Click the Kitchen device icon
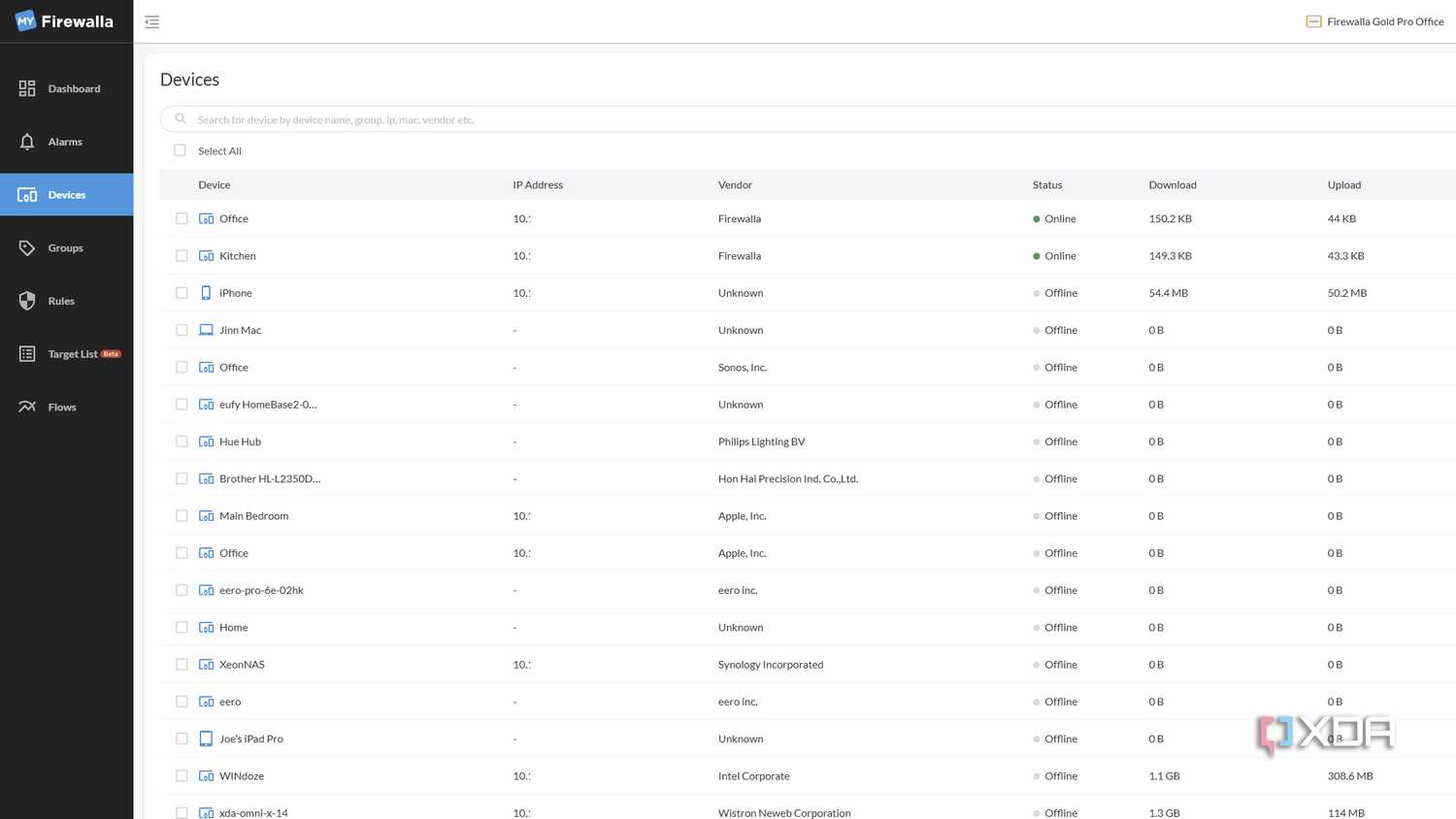Image resolution: width=1456 pixels, height=819 pixels. point(206,256)
